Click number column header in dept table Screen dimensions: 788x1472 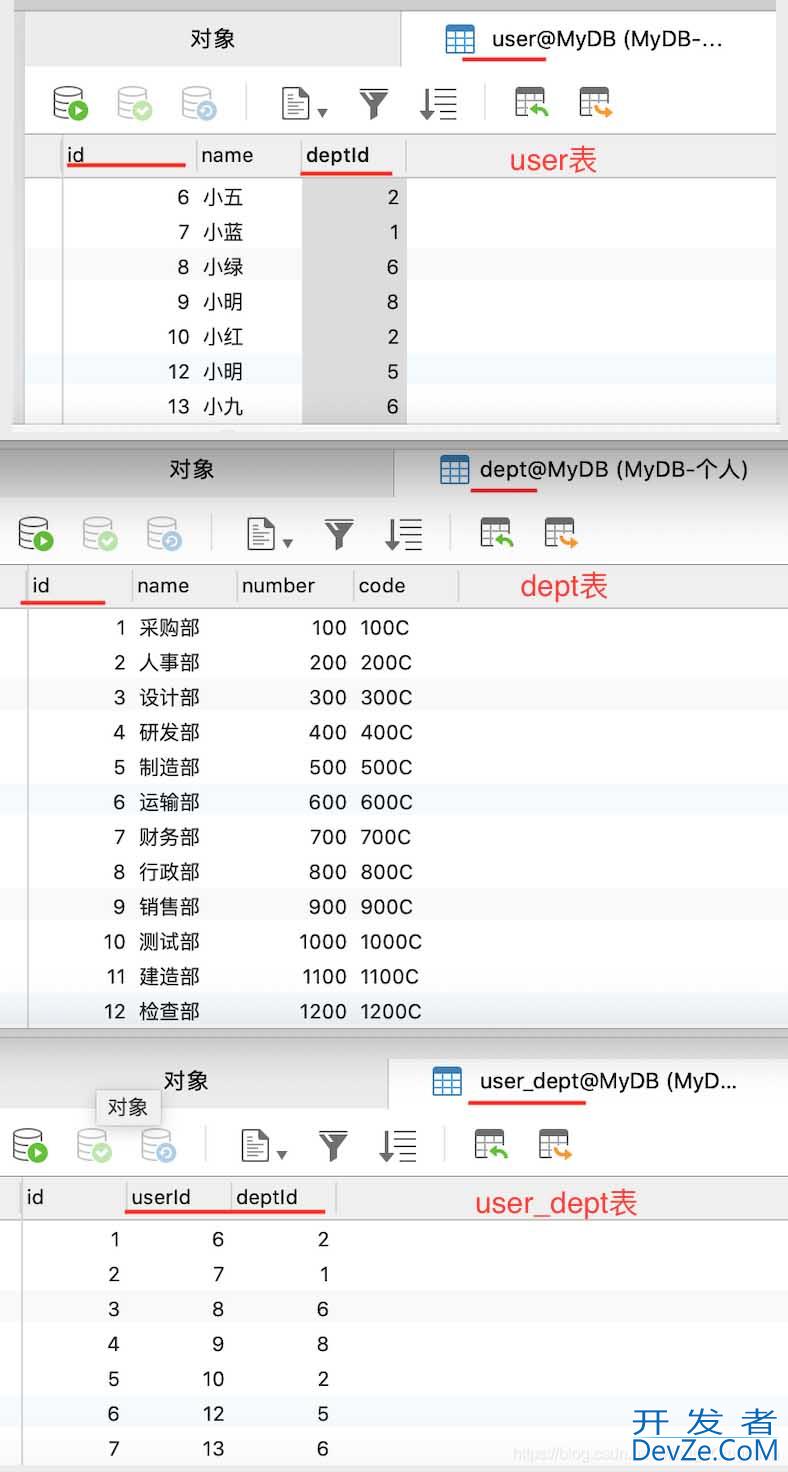295,586
